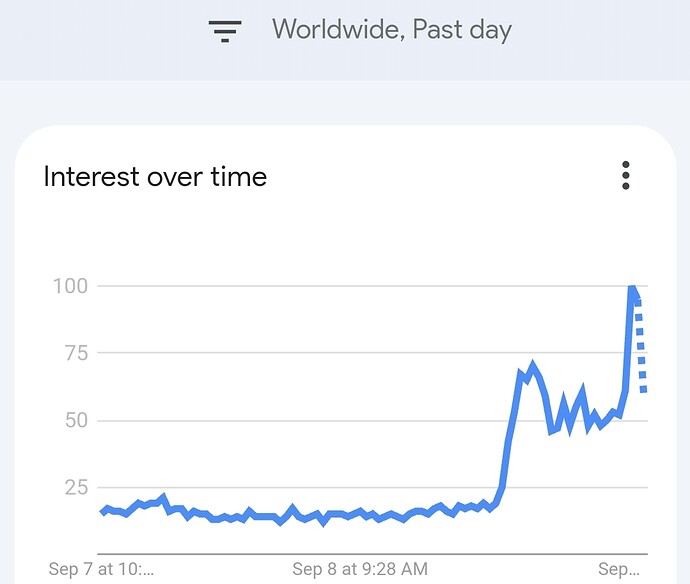Tap the second spike near 62 on line
Viewport: 690px width, 584px height.
pyautogui.click(x=583, y=389)
